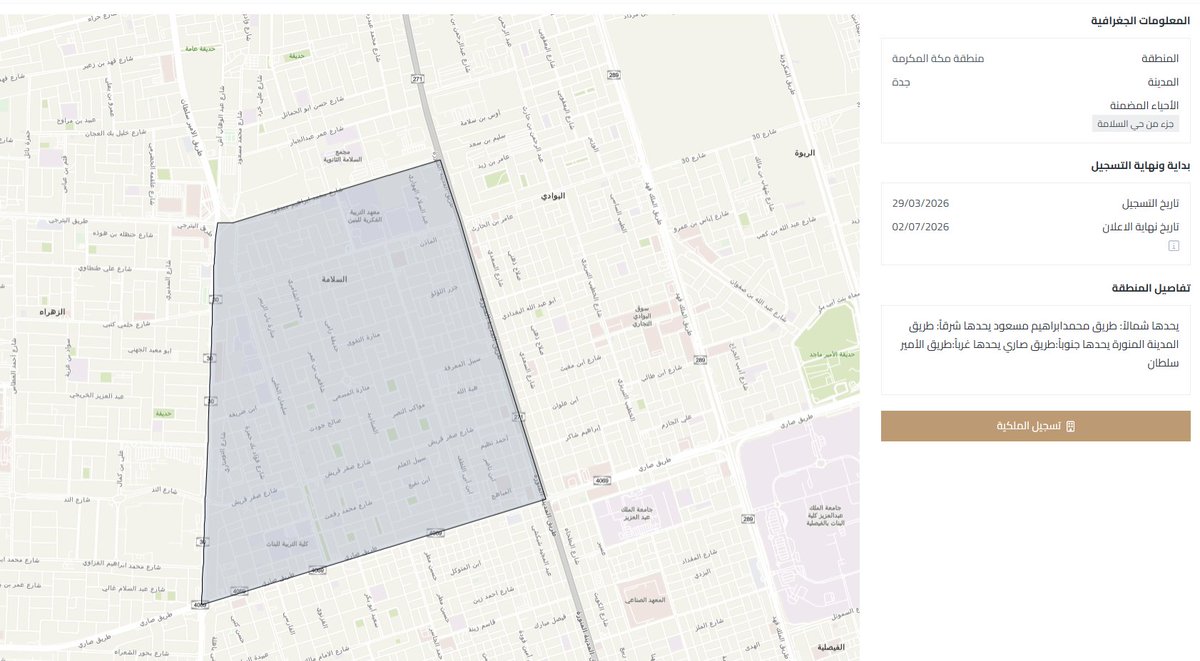Select the registration date 29/03/2026

coord(920,204)
